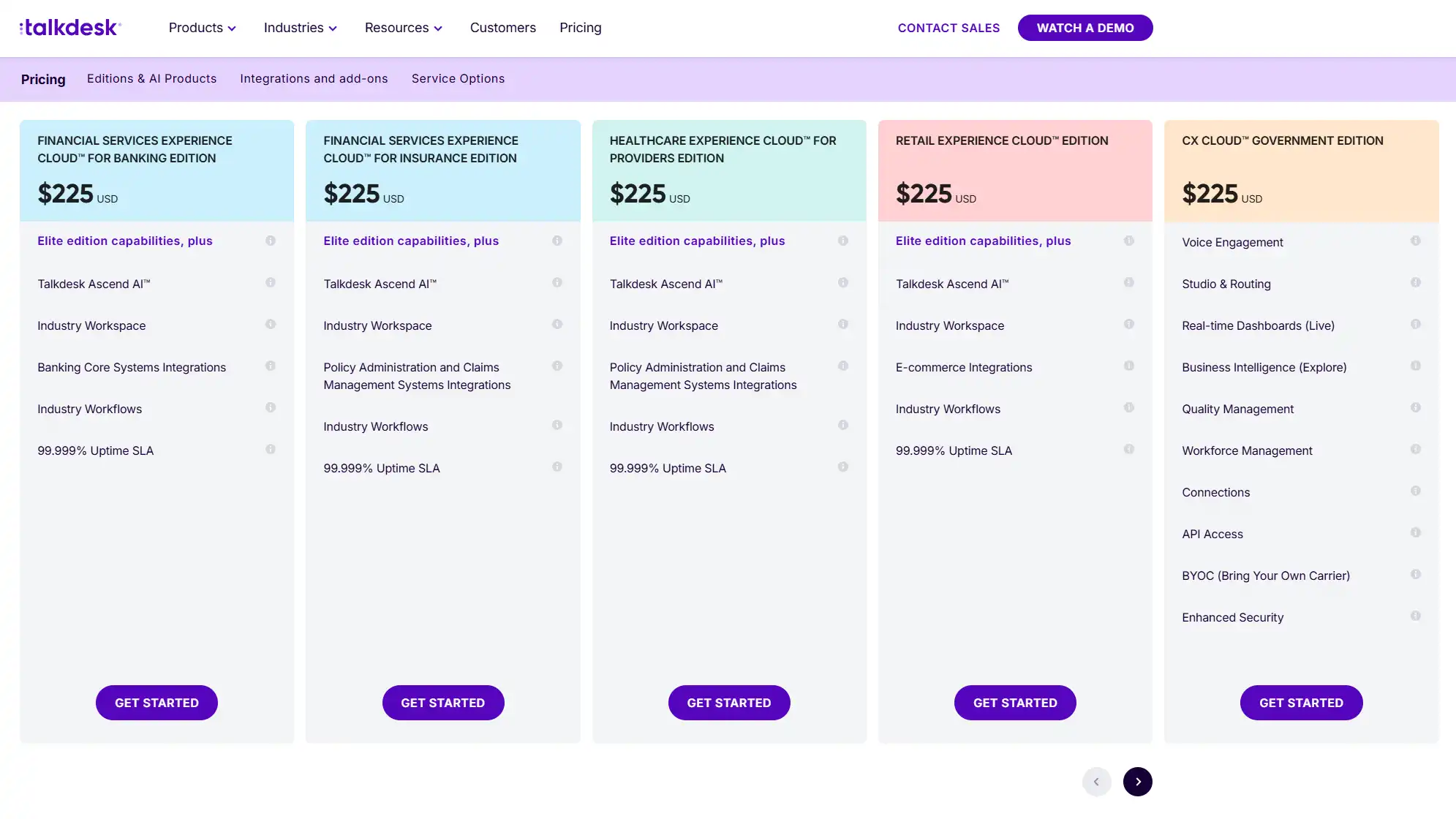Show info for 99.999% Uptime SLA in Banking edition
1456x819 pixels.
271,449
